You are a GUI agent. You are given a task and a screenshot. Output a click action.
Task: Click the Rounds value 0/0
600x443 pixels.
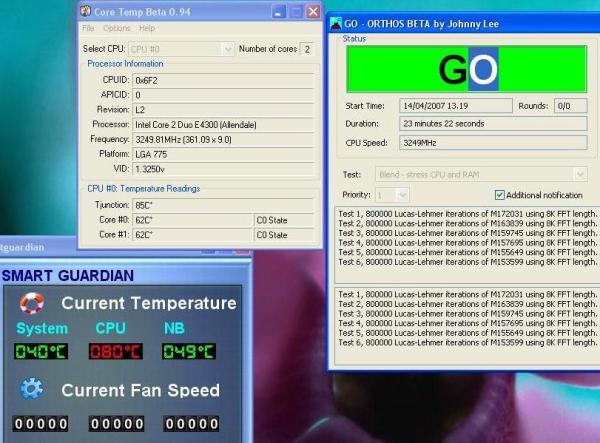pyautogui.click(x=571, y=106)
